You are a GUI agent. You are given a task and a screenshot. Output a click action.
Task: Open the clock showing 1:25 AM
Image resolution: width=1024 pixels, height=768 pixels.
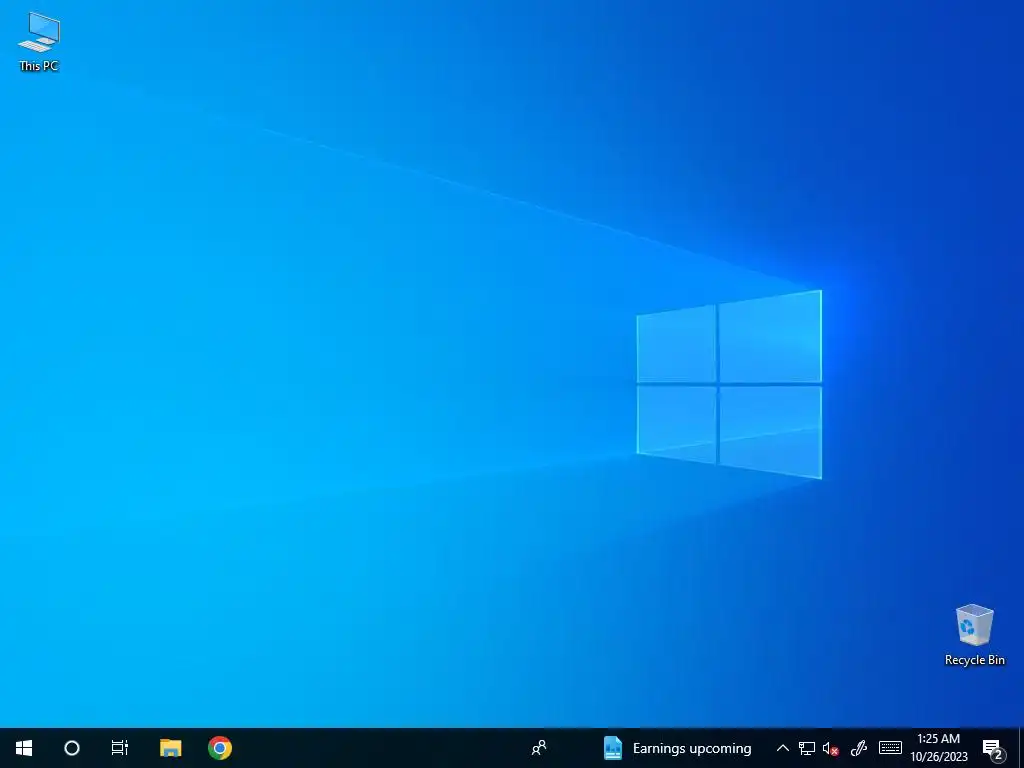pyautogui.click(x=939, y=748)
